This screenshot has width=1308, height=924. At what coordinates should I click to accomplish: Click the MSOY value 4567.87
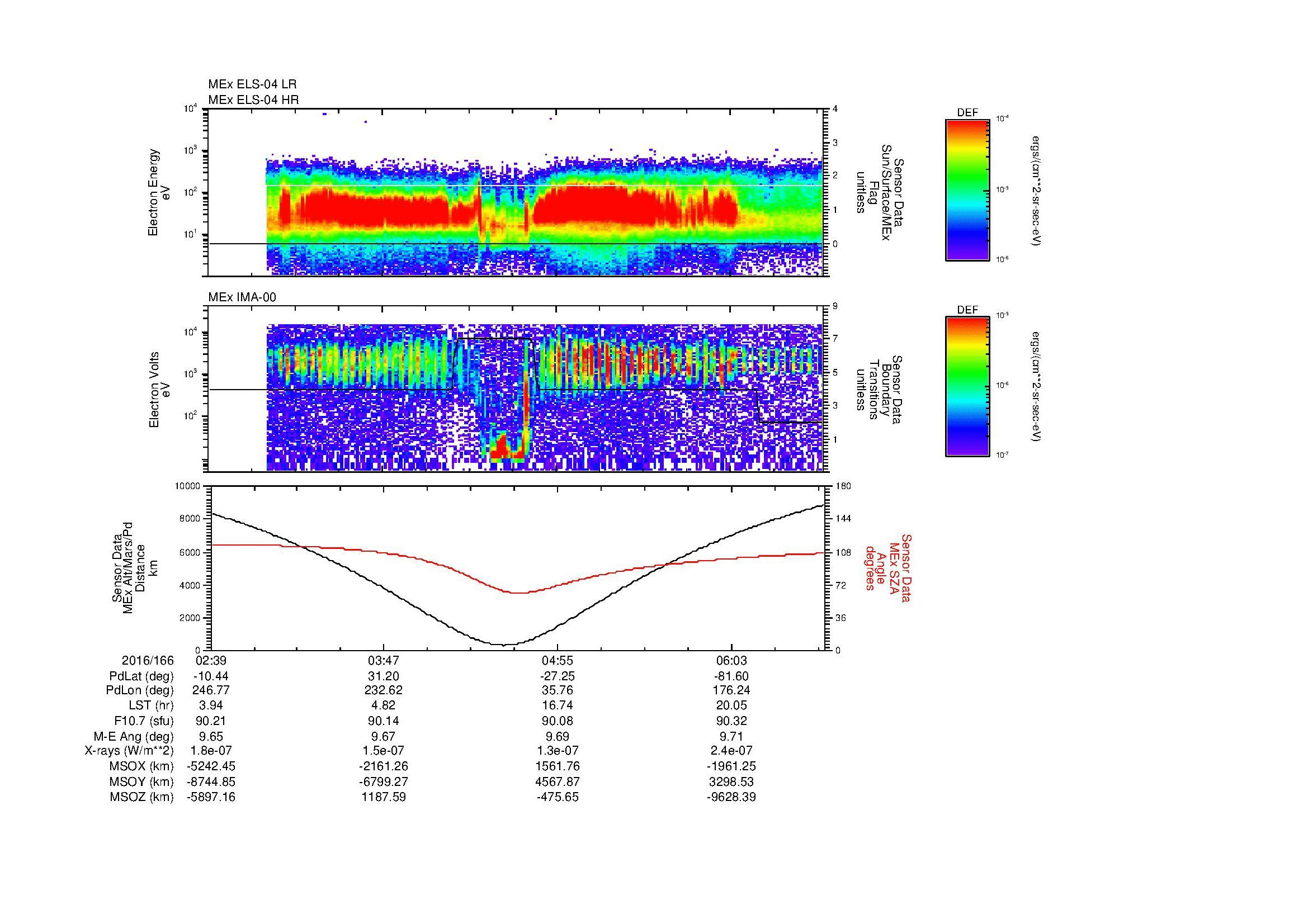click(x=557, y=781)
